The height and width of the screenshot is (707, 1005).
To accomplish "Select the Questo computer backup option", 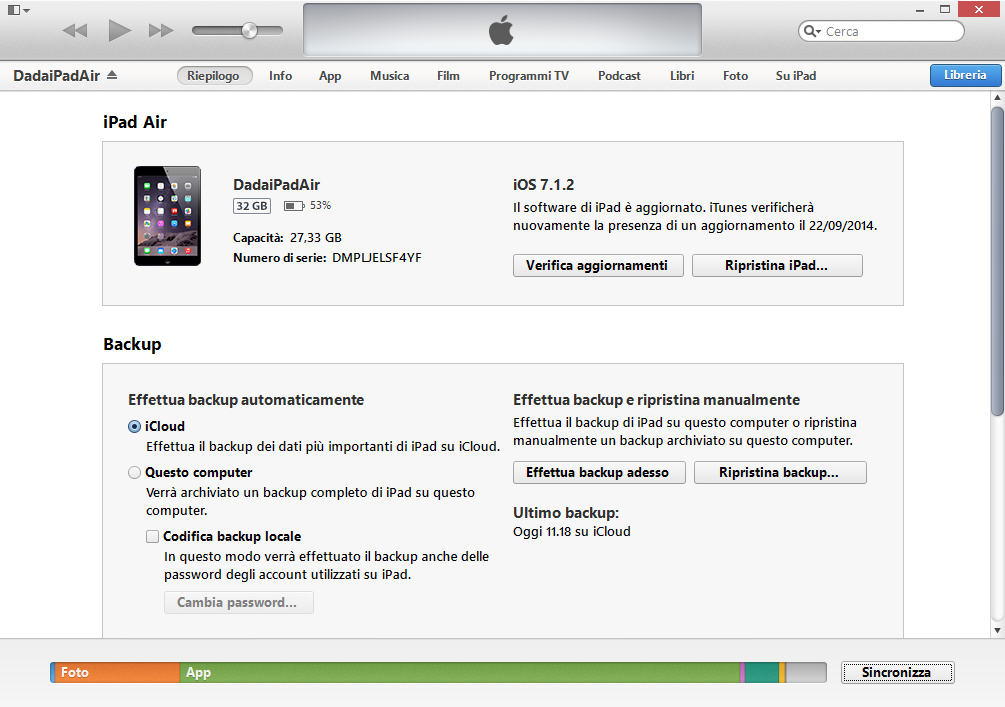I will click(135, 472).
